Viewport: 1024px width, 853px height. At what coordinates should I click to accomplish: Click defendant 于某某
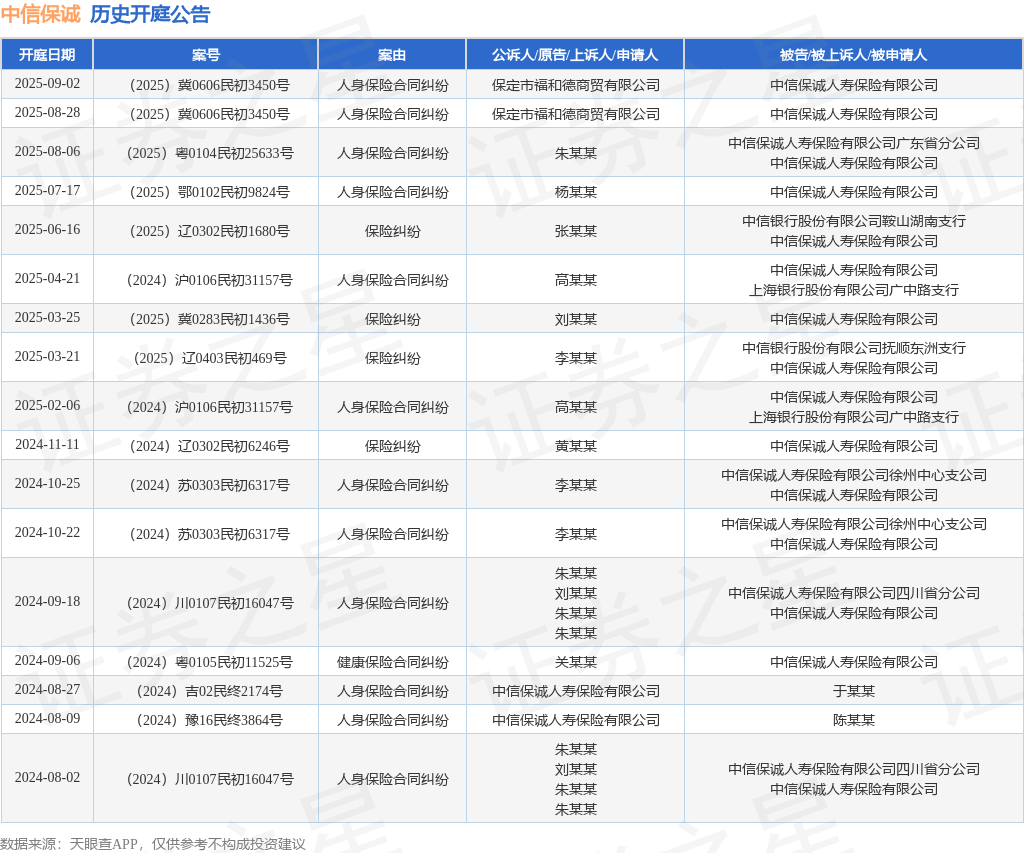point(854,691)
